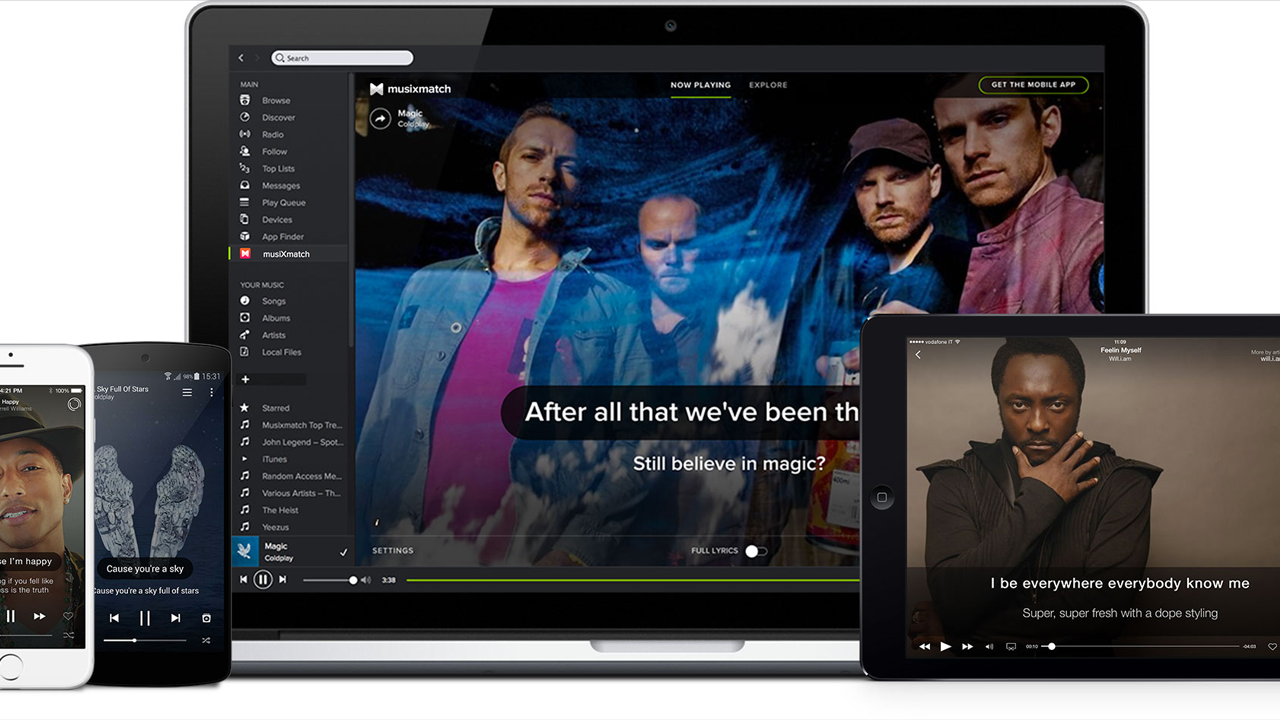The height and width of the screenshot is (720, 1280).
Task: Click the new playlist plus button
Action: click(245, 379)
